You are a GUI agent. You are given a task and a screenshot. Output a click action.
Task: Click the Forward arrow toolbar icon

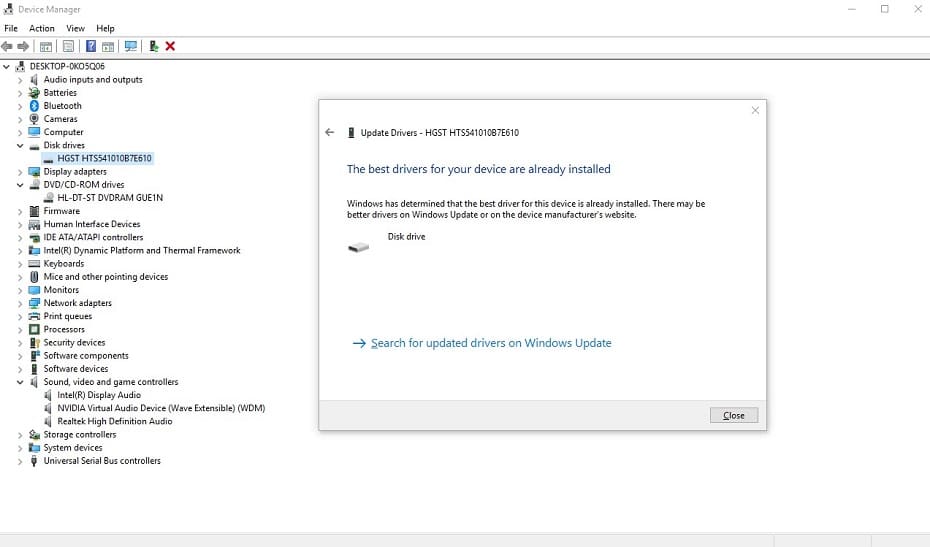[23, 46]
